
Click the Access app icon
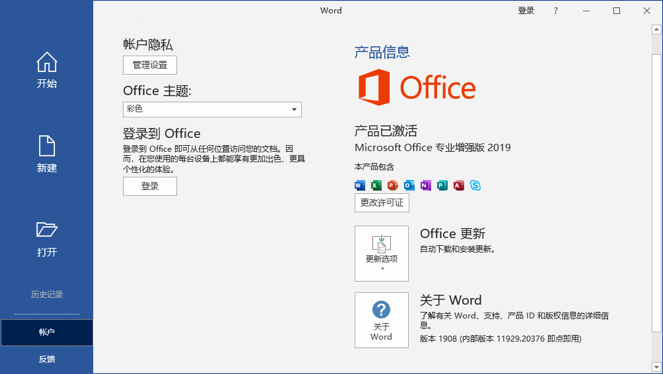459,185
